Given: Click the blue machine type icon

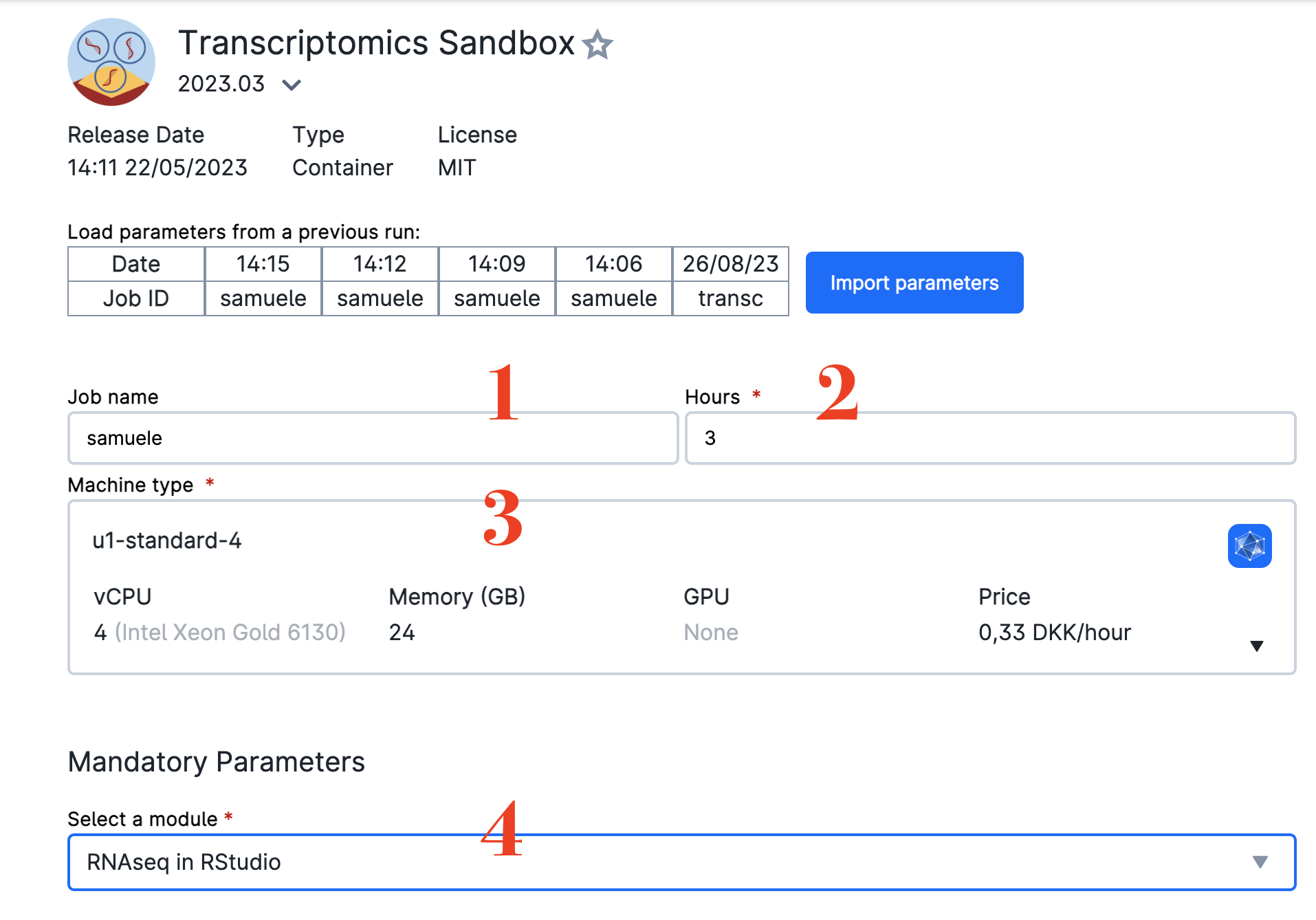Looking at the screenshot, I should 1249,546.
